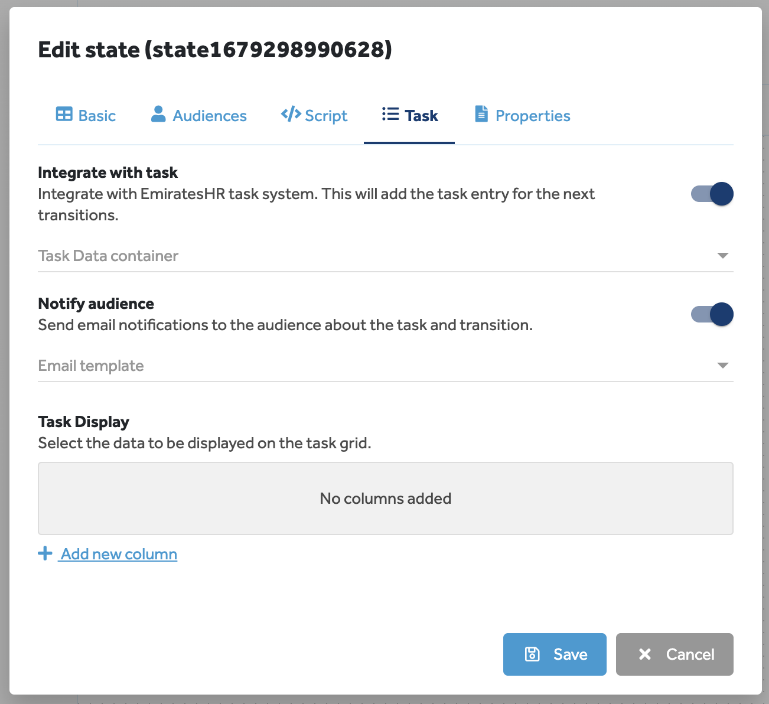This screenshot has width=769, height=704.
Task: Open the Script tab
Action: tap(314, 115)
